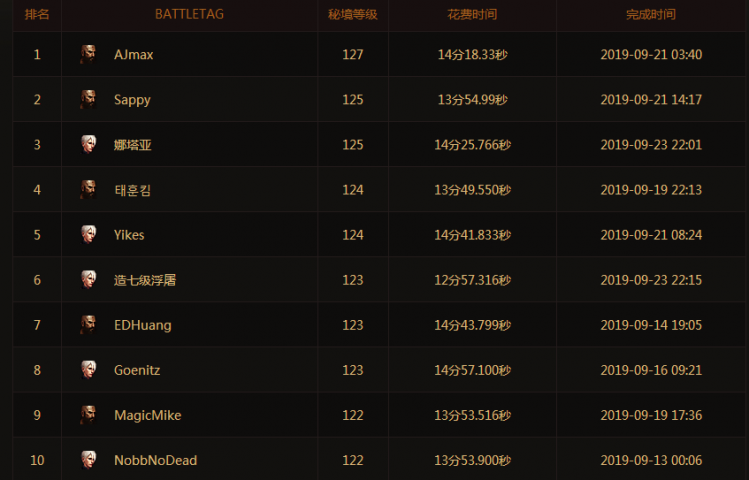Click the class portrait icon beside AJmax

pyautogui.click(x=88, y=54)
